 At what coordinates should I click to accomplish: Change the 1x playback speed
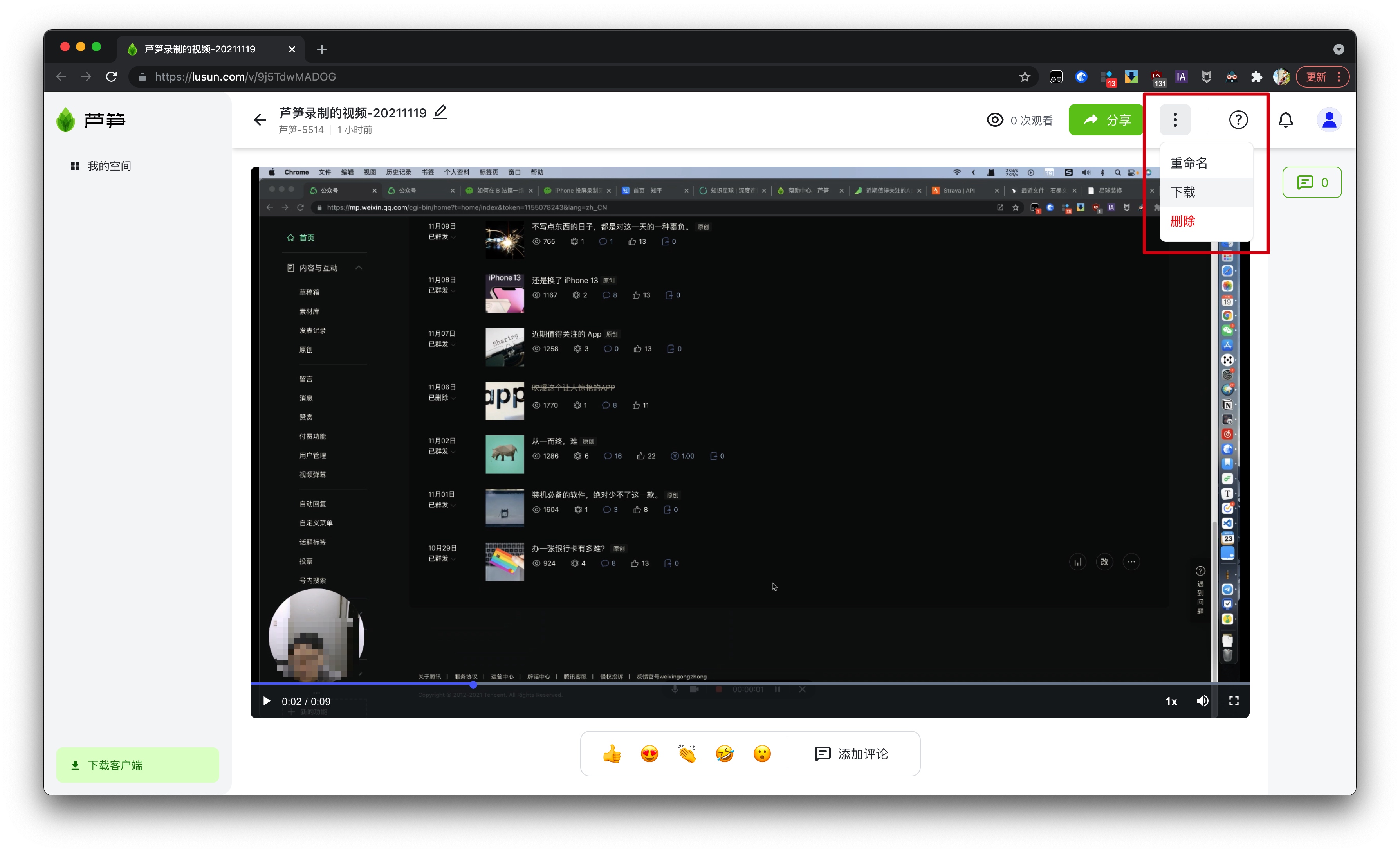coord(1171,701)
